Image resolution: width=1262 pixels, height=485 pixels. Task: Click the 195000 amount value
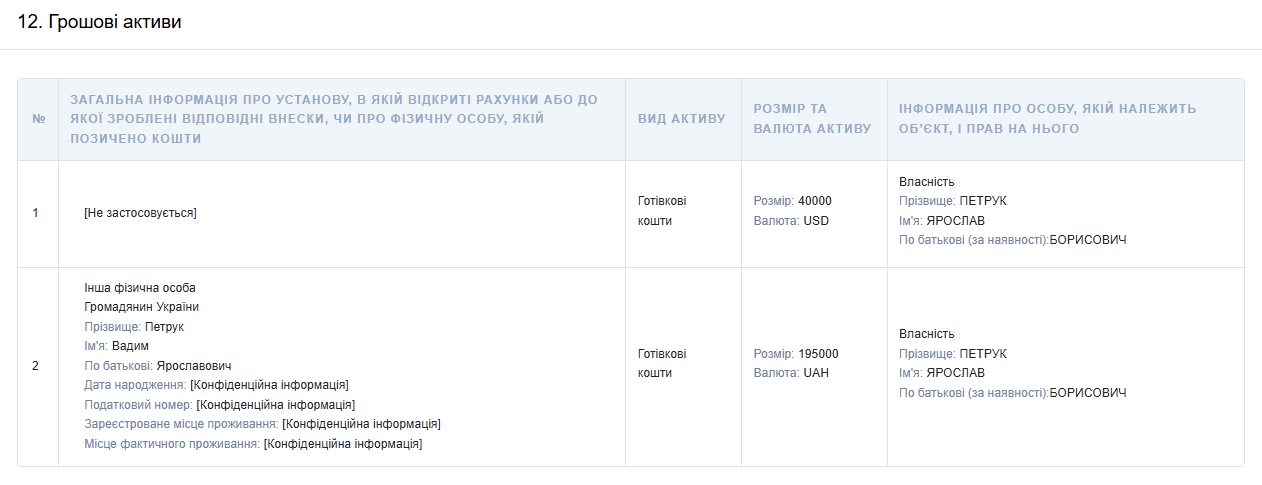point(818,354)
